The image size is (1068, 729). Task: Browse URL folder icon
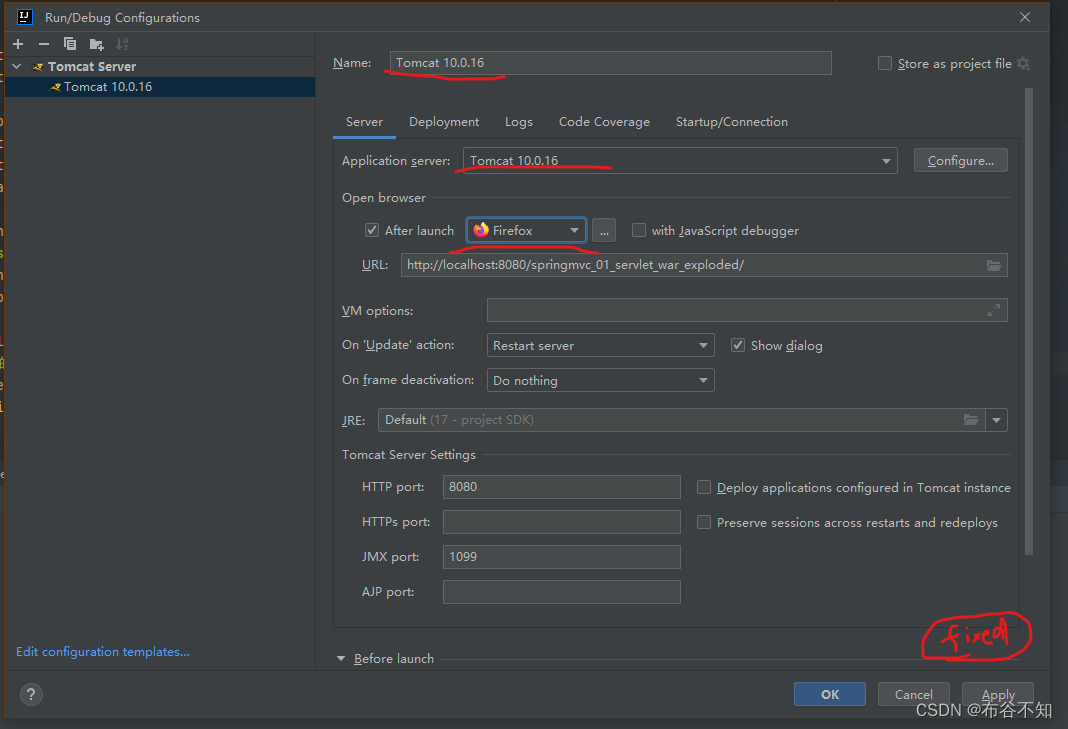[x=994, y=265]
